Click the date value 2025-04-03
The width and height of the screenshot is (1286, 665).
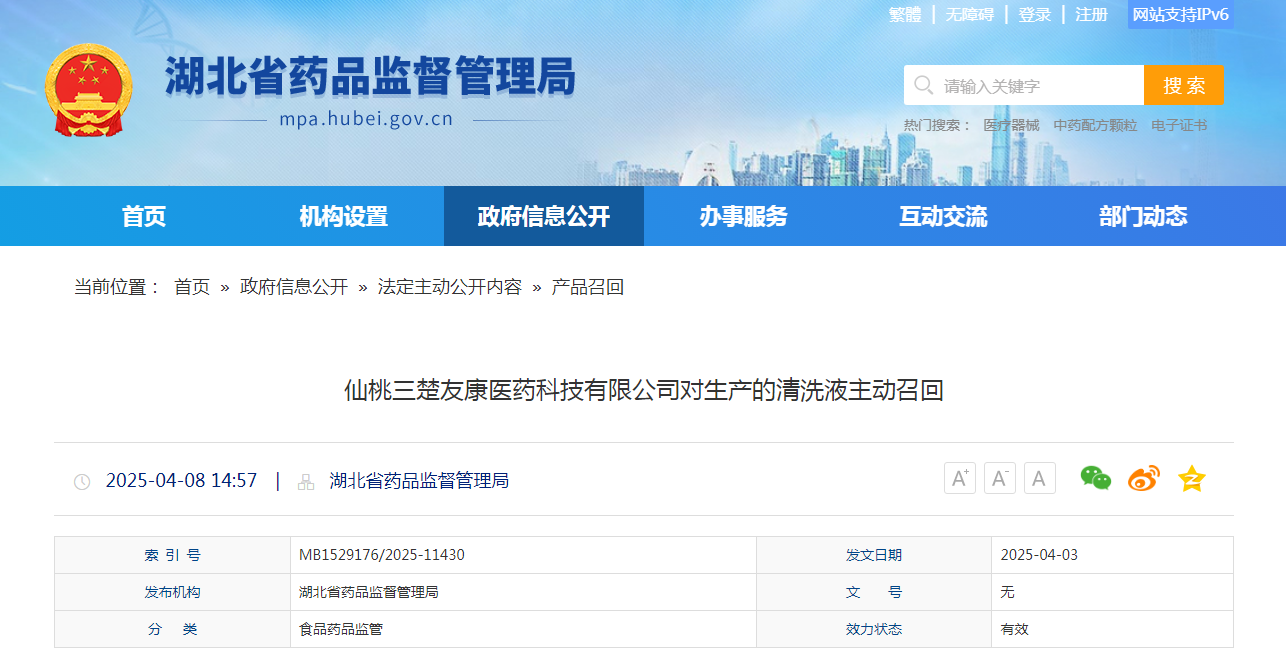tap(1039, 555)
